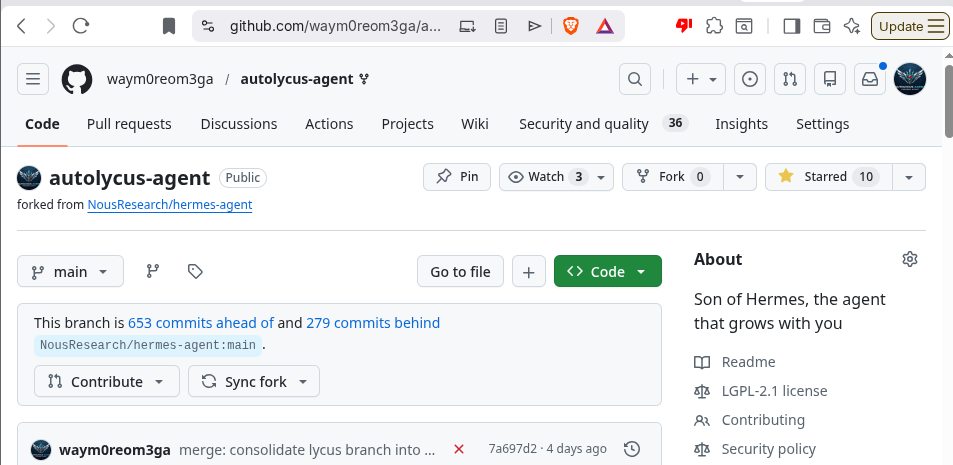Open Brave Shields lion icon
Viewport: 953px width, 465px height.
[x=571, y=26]
